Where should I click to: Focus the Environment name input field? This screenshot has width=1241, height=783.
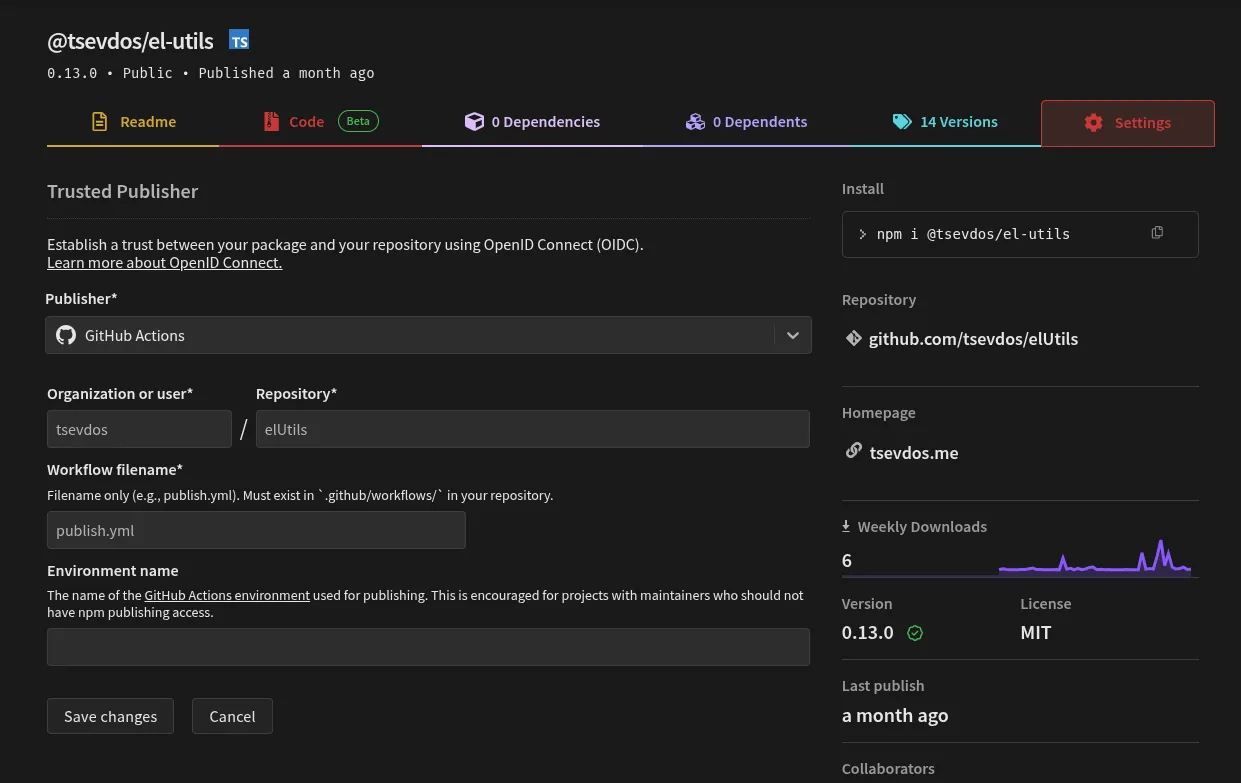click(x=428, y=647)
